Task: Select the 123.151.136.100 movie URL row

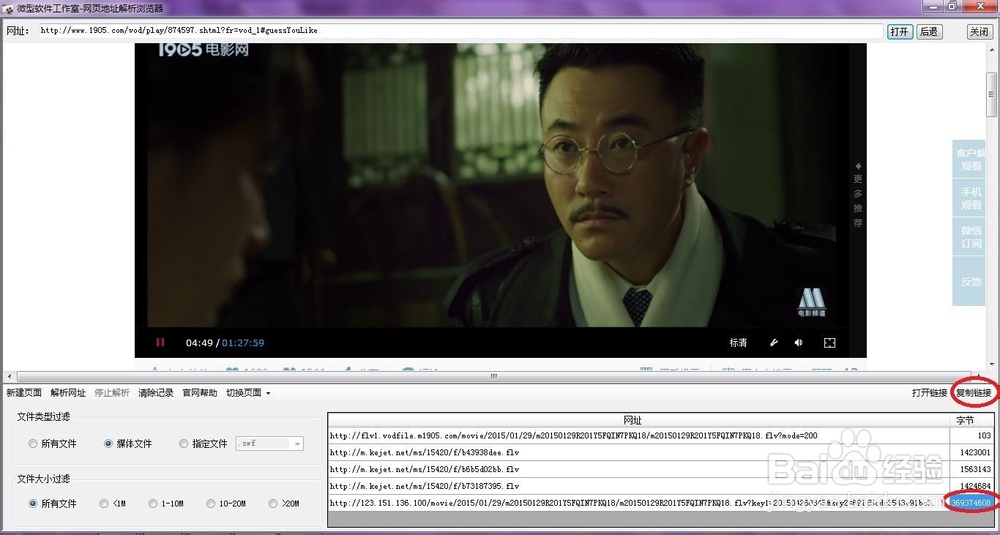Action: pos(638,503)
